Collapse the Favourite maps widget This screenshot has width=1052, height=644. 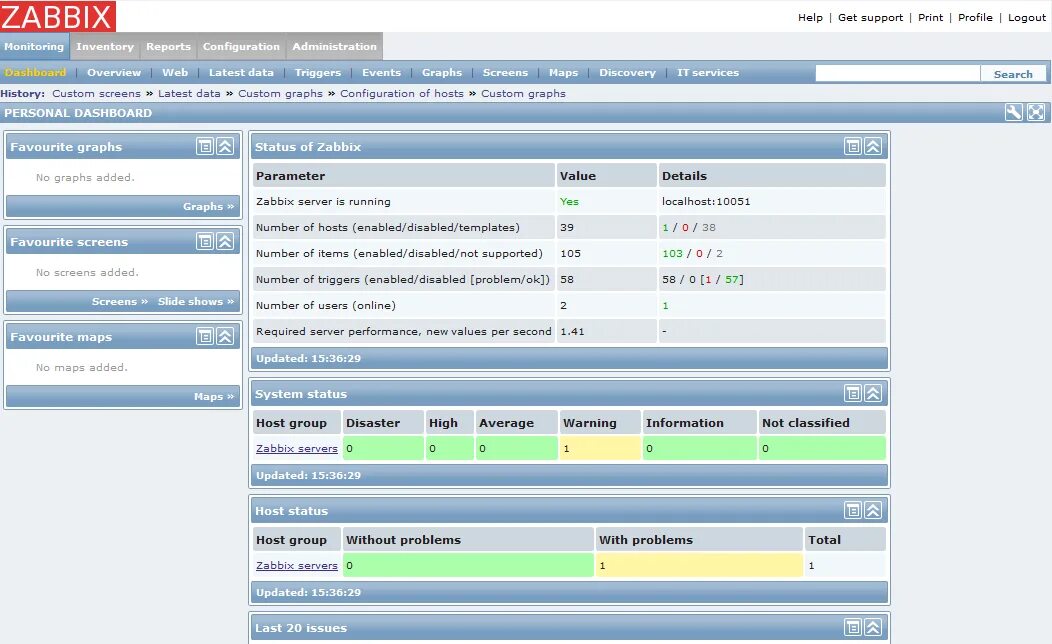pos(225,336)
